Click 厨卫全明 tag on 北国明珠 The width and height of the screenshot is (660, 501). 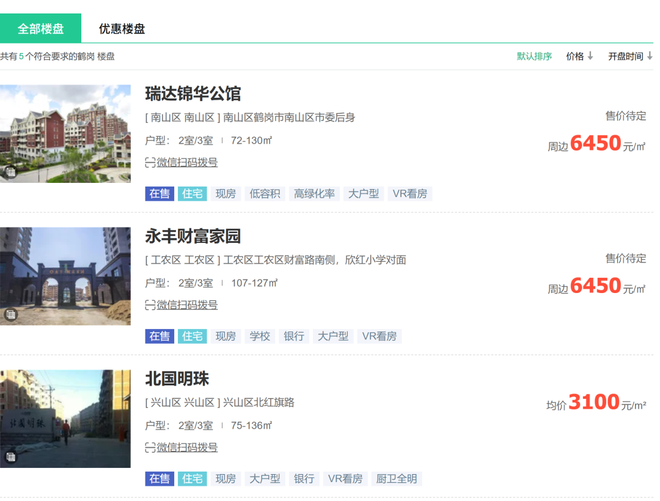[x=396, y=479]
